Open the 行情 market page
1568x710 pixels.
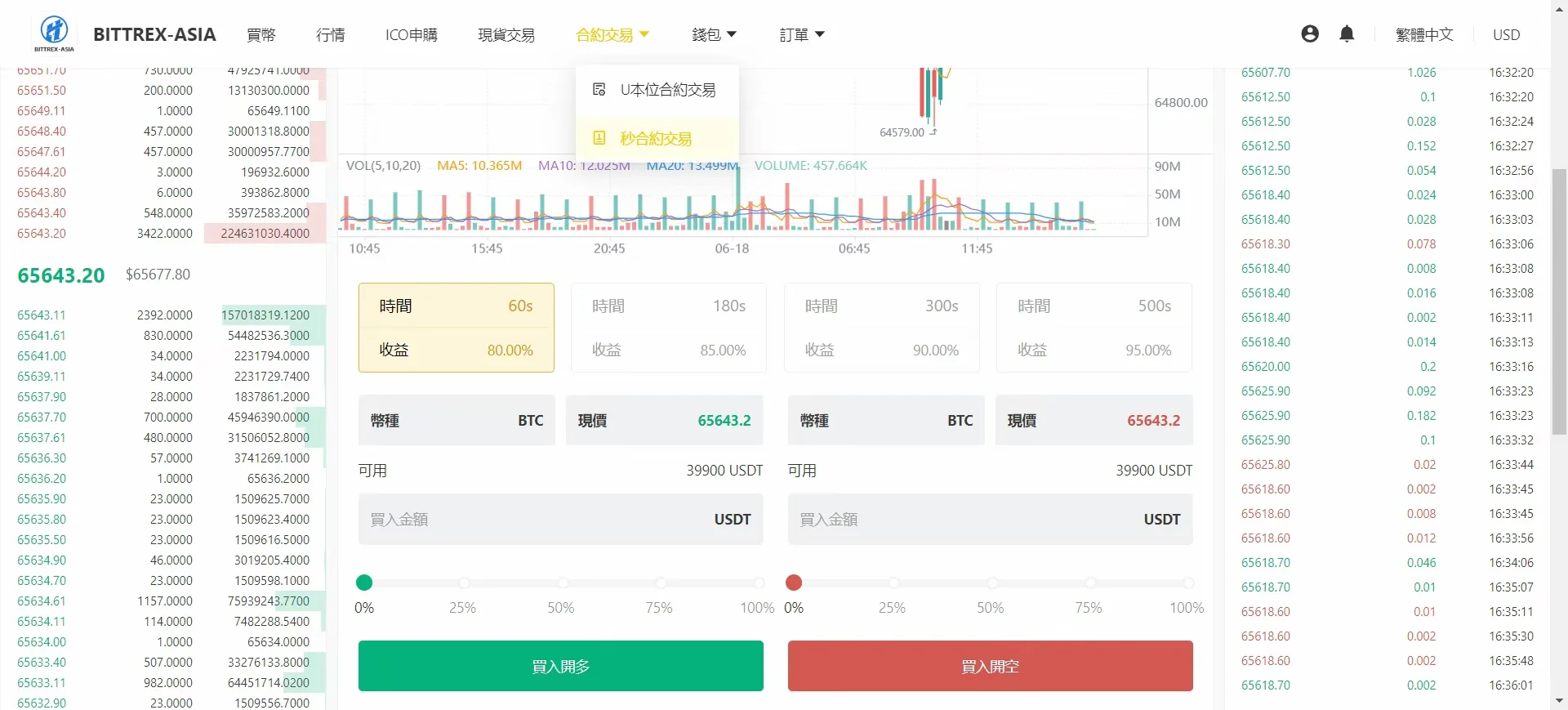tap(331, 34)
